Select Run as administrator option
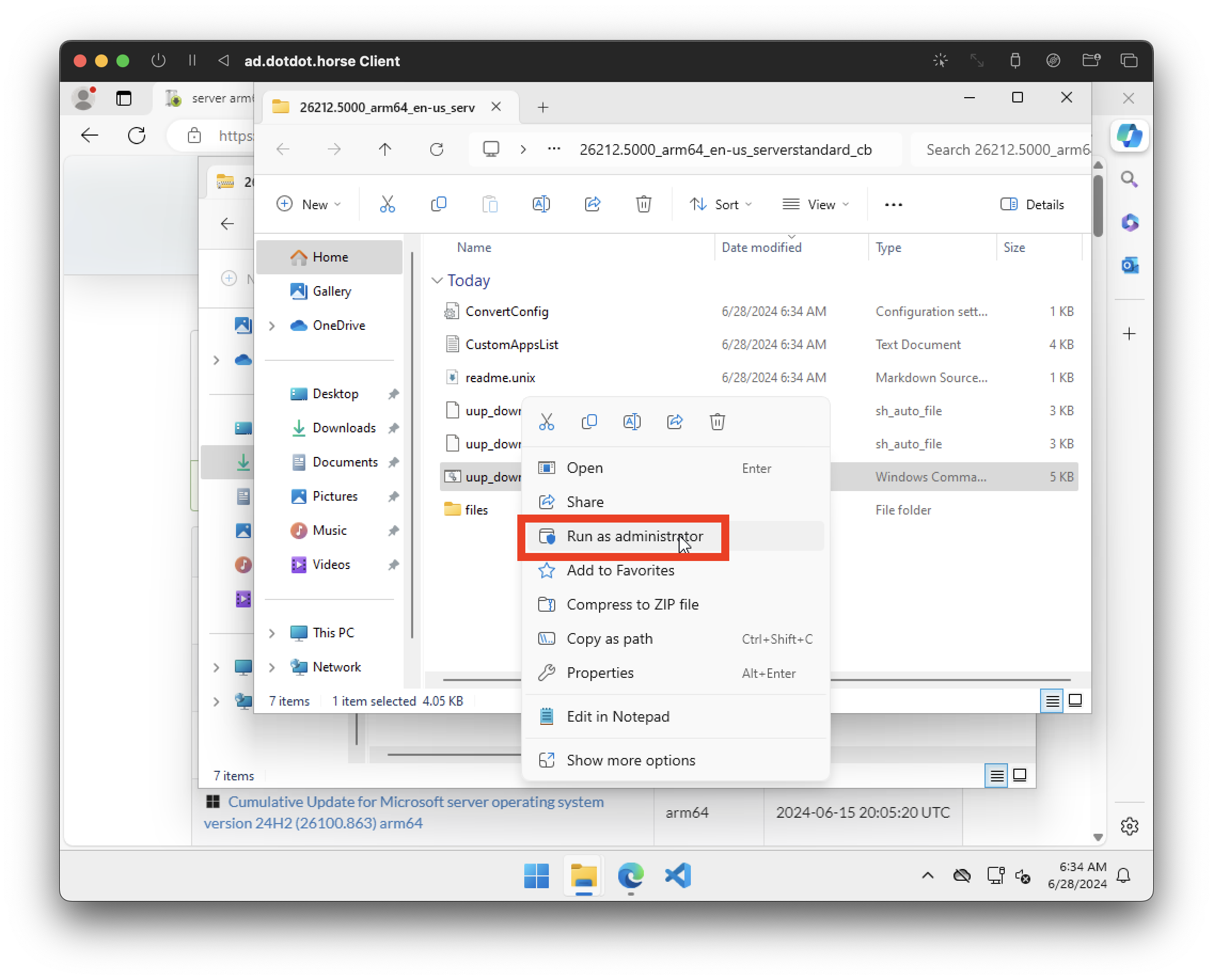The width and height of the screenshot is (1213, 980). click(x=633, y=535)
